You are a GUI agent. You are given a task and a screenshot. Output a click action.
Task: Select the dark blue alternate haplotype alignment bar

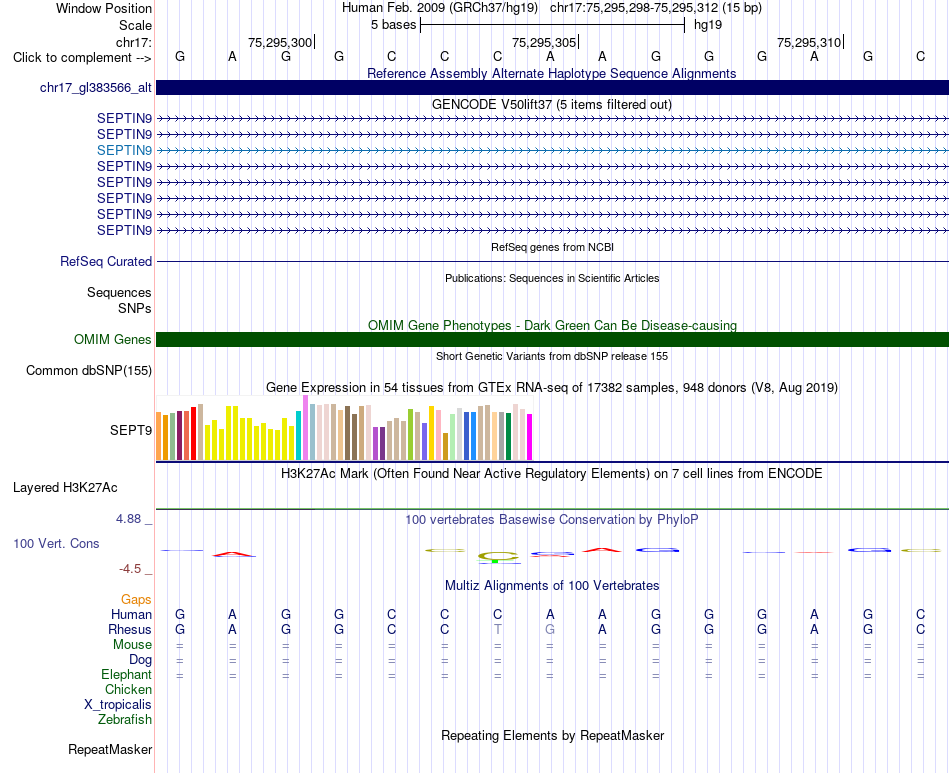coord(552,87)
